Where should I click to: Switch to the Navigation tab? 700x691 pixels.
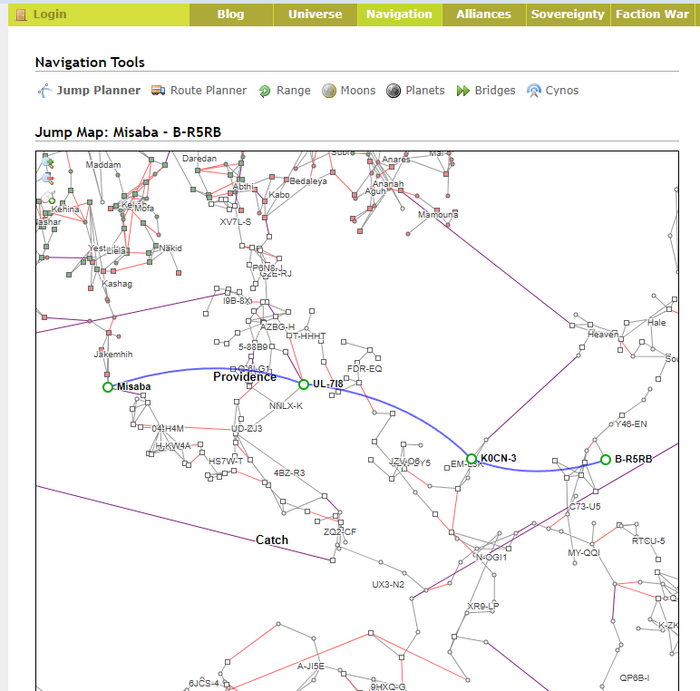pos(400,14)
